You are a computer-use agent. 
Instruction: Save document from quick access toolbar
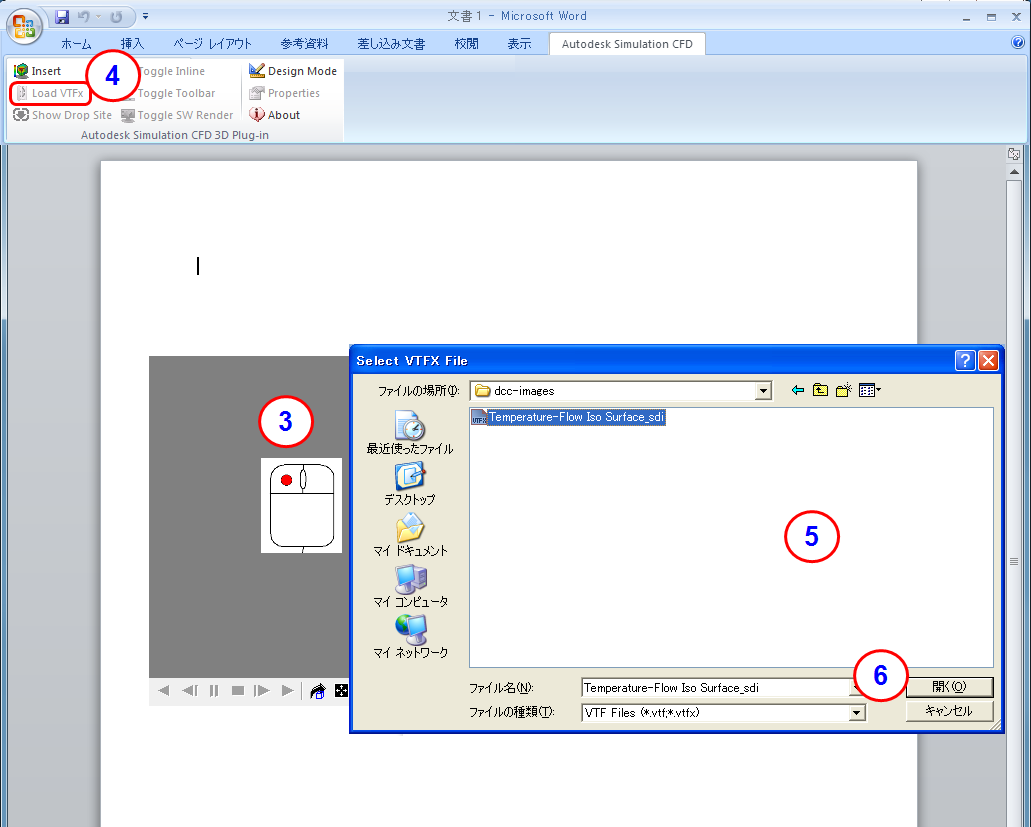[62, 16]
